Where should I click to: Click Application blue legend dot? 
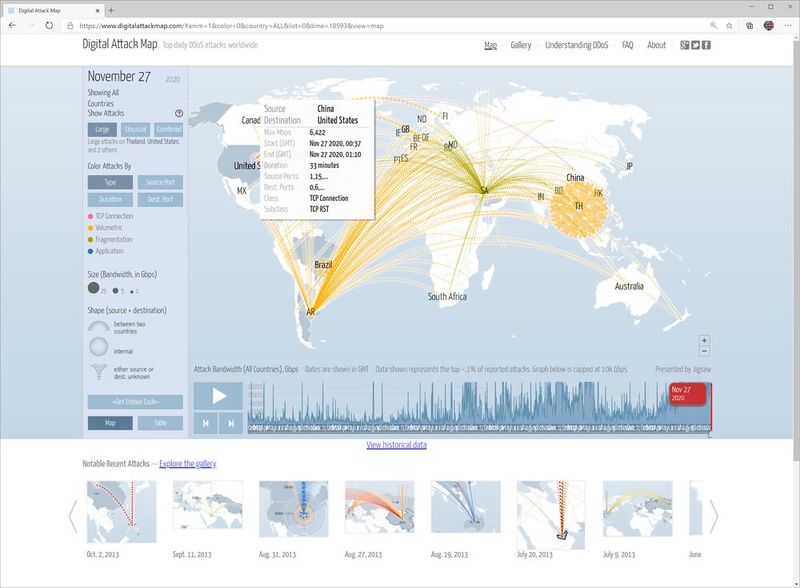coord(90,251)
